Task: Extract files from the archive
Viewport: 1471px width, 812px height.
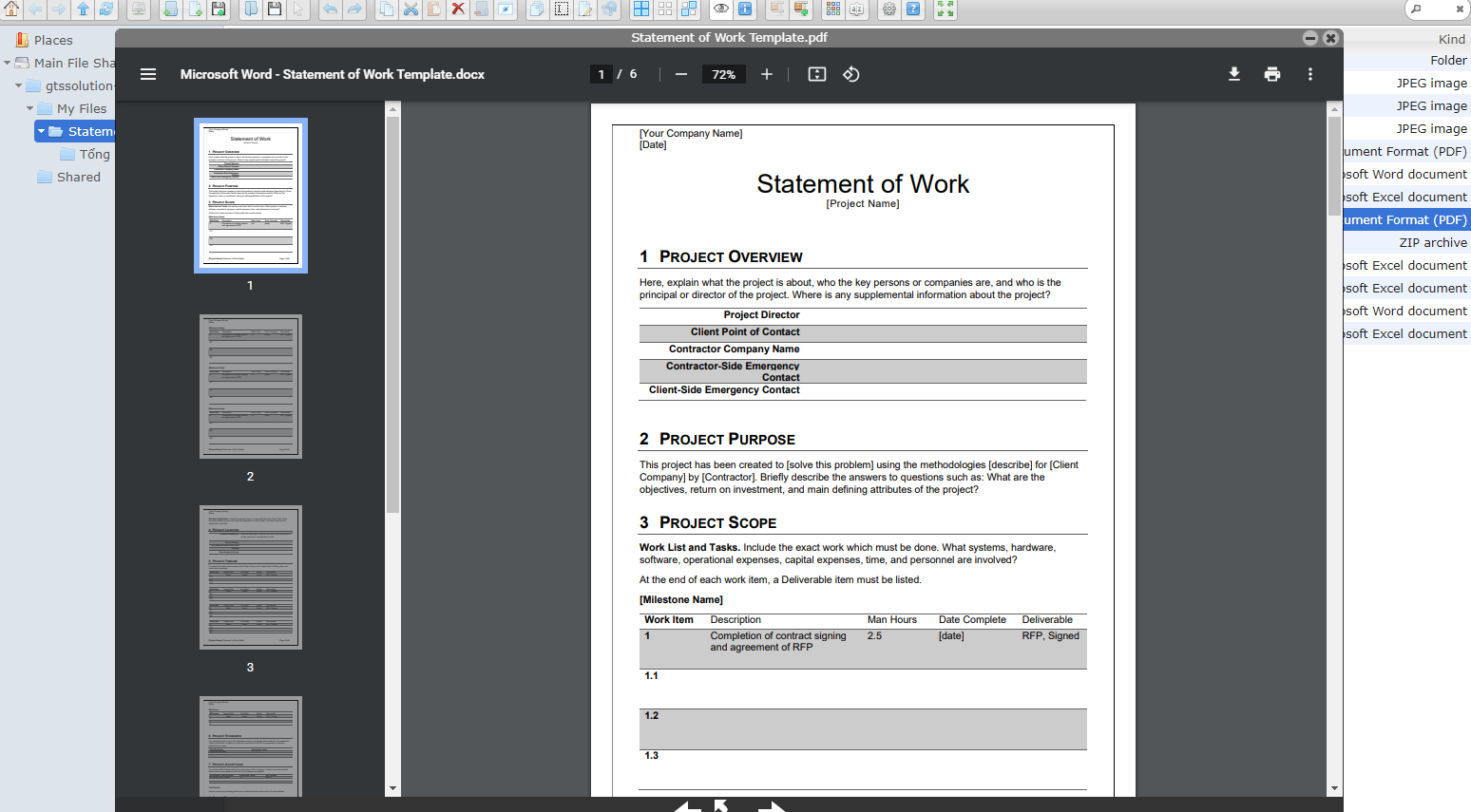Action: pos(777,9)
